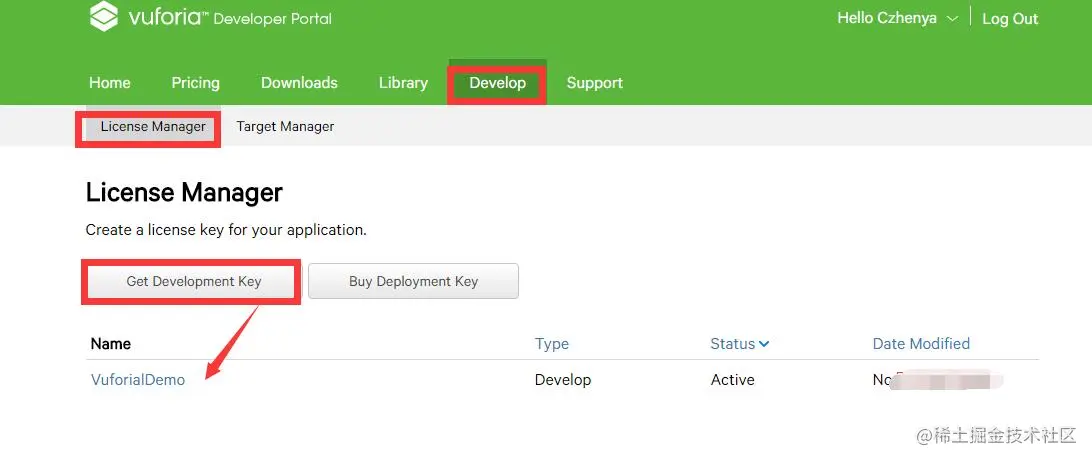1092x461 pixels.
Task: Sort by Date Modified column header
Action: 921,343
